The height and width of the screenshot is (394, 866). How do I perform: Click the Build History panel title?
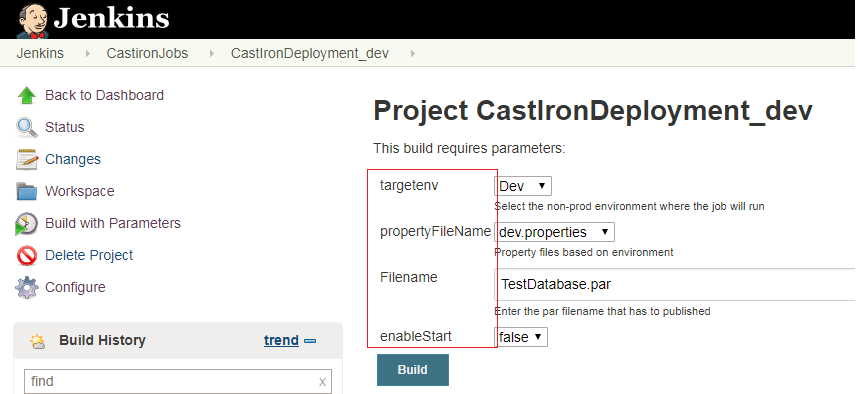click(102, 340)
